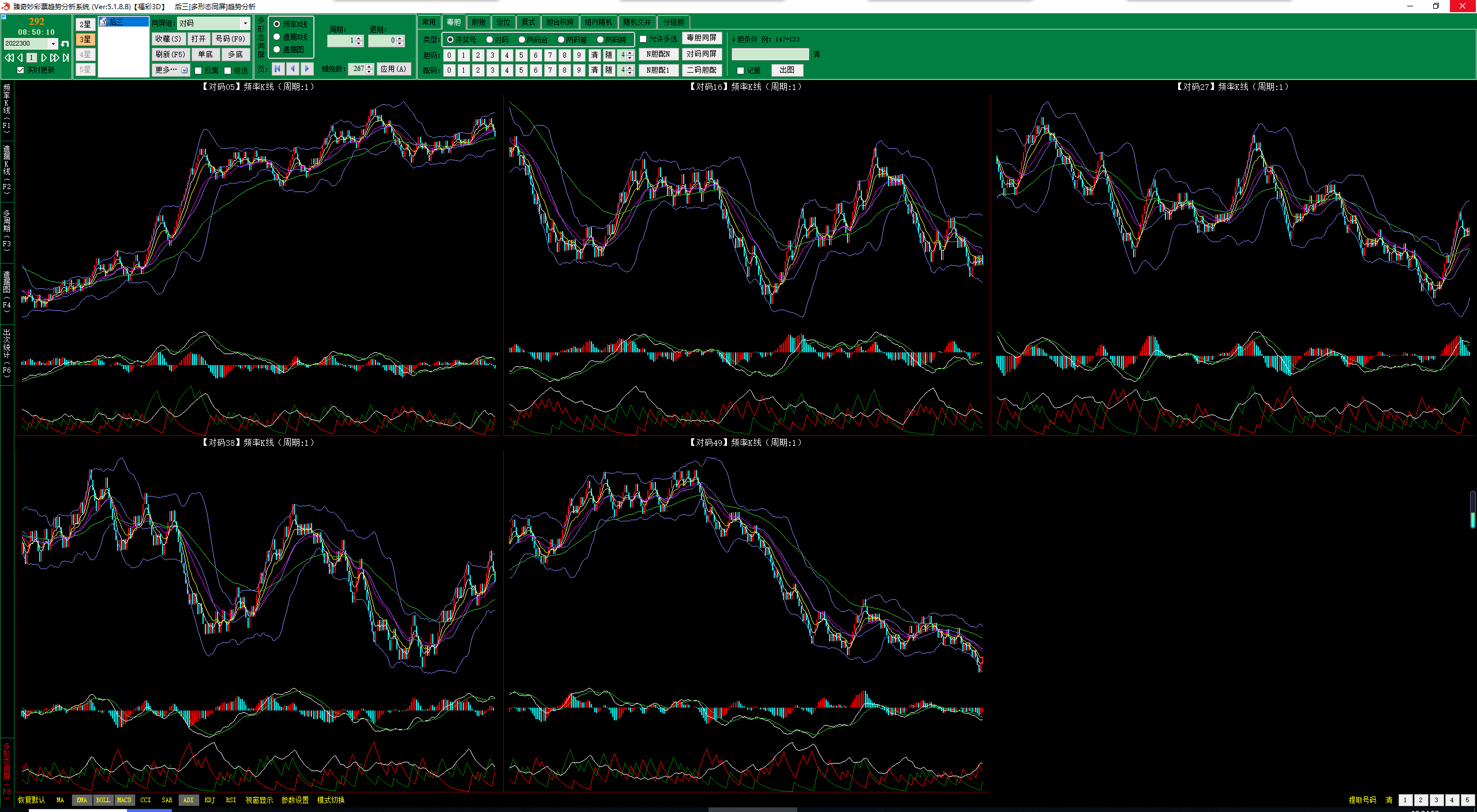Jump to the latest period with the skip-to-end arrow
This screenshot has height=812, width=1477.
66,58
